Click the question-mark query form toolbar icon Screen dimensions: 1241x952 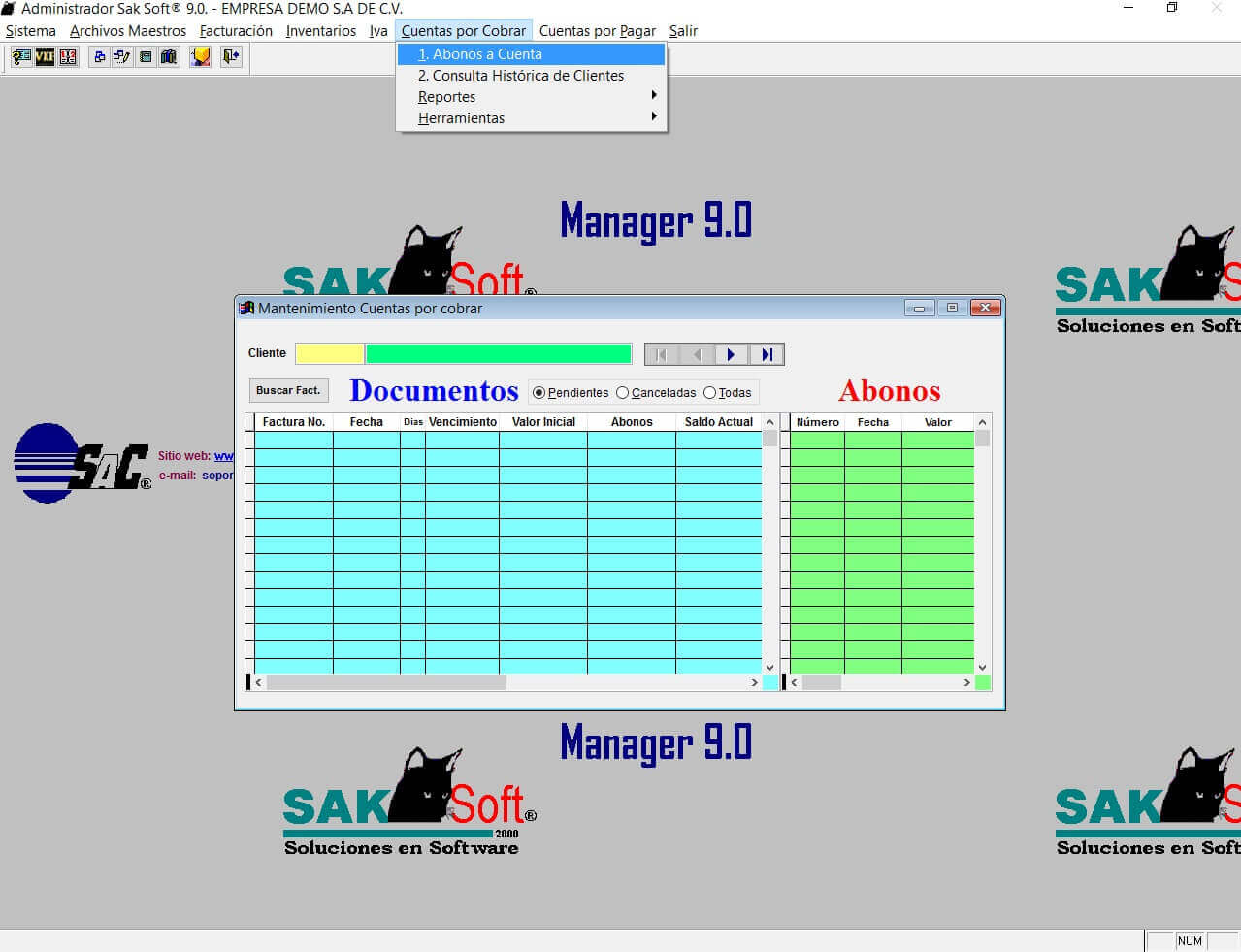[x=21, y=57]
